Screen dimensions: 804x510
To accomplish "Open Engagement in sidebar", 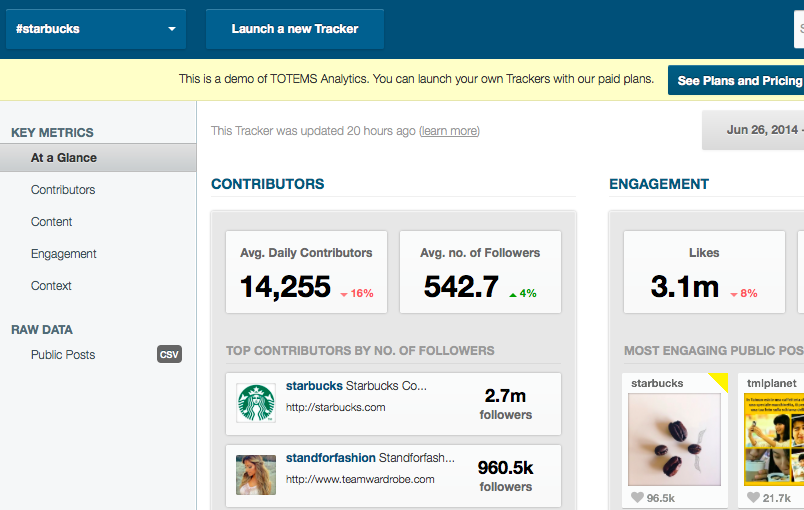I will click(64, 254).
